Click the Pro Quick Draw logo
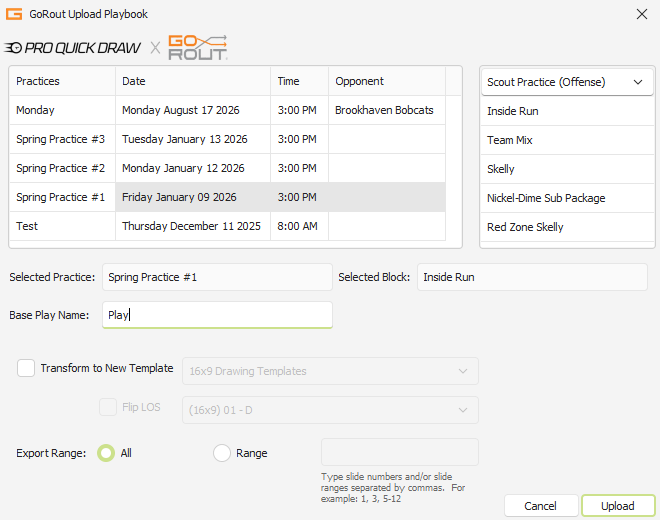This screenshot has height=520, width=660. [72, 48]
